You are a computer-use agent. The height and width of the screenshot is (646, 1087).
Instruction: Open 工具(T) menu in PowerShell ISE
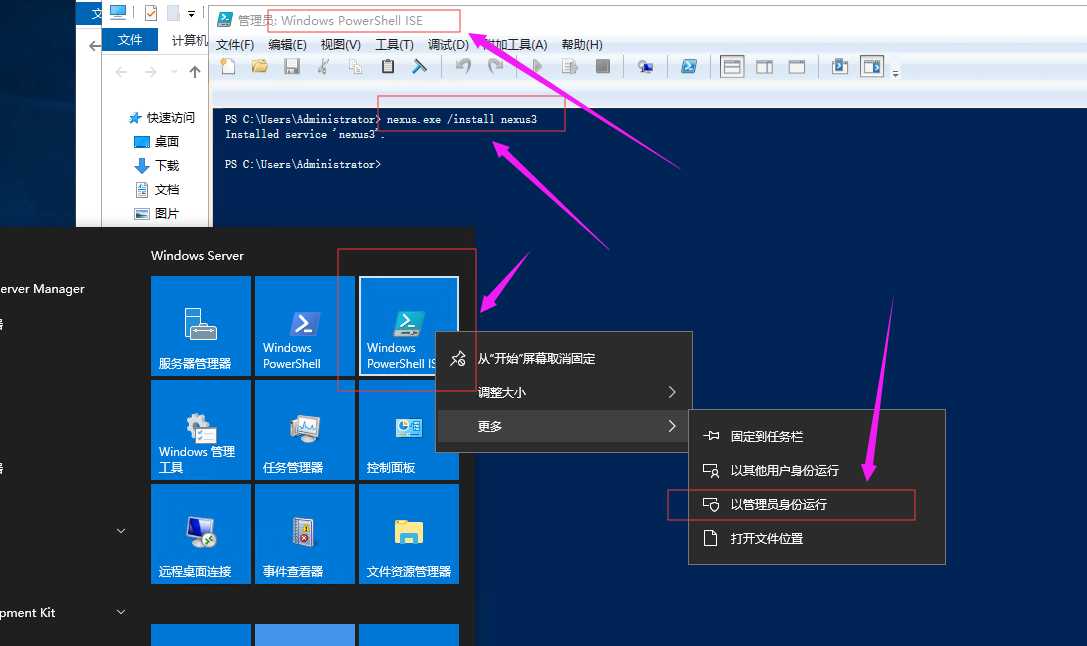click(x=394, y=45)
